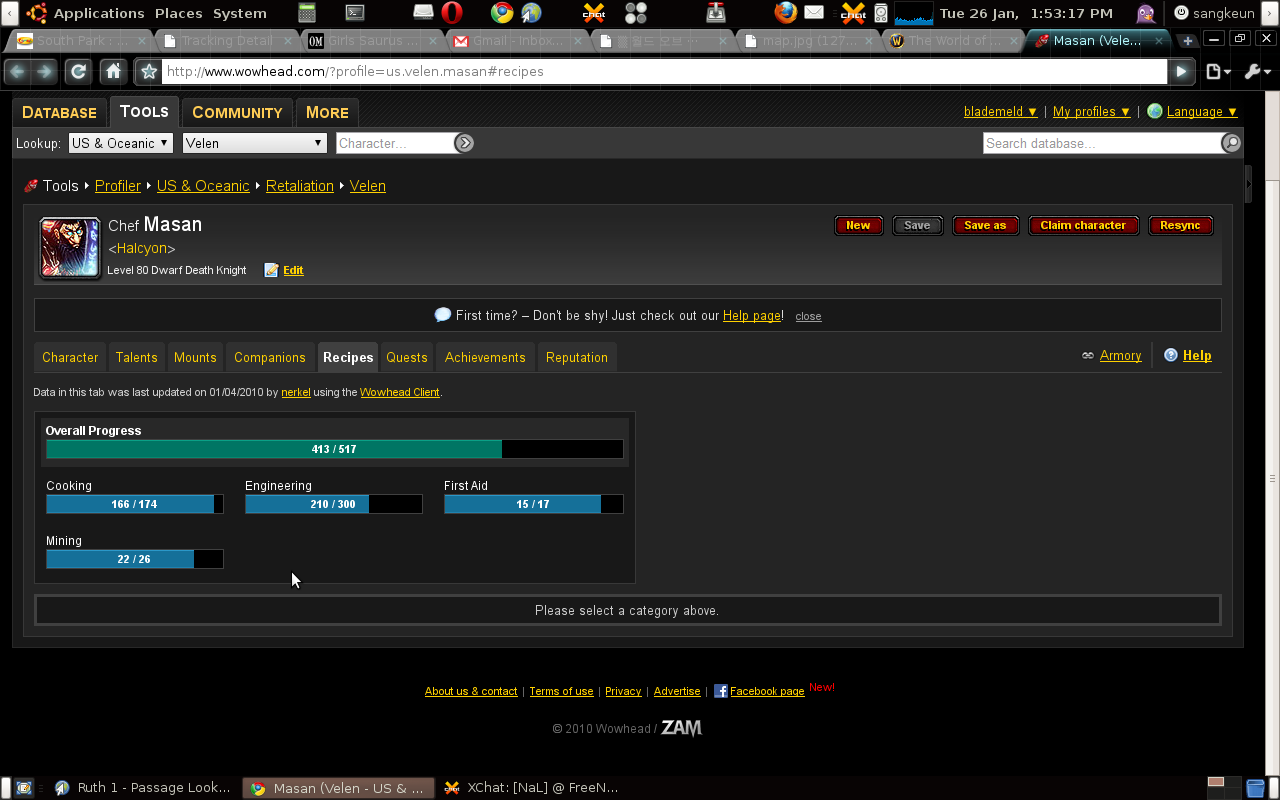The image size is (1280, 800).
Task: Launch Firefox from the top panel
Action: click(786, 13)
